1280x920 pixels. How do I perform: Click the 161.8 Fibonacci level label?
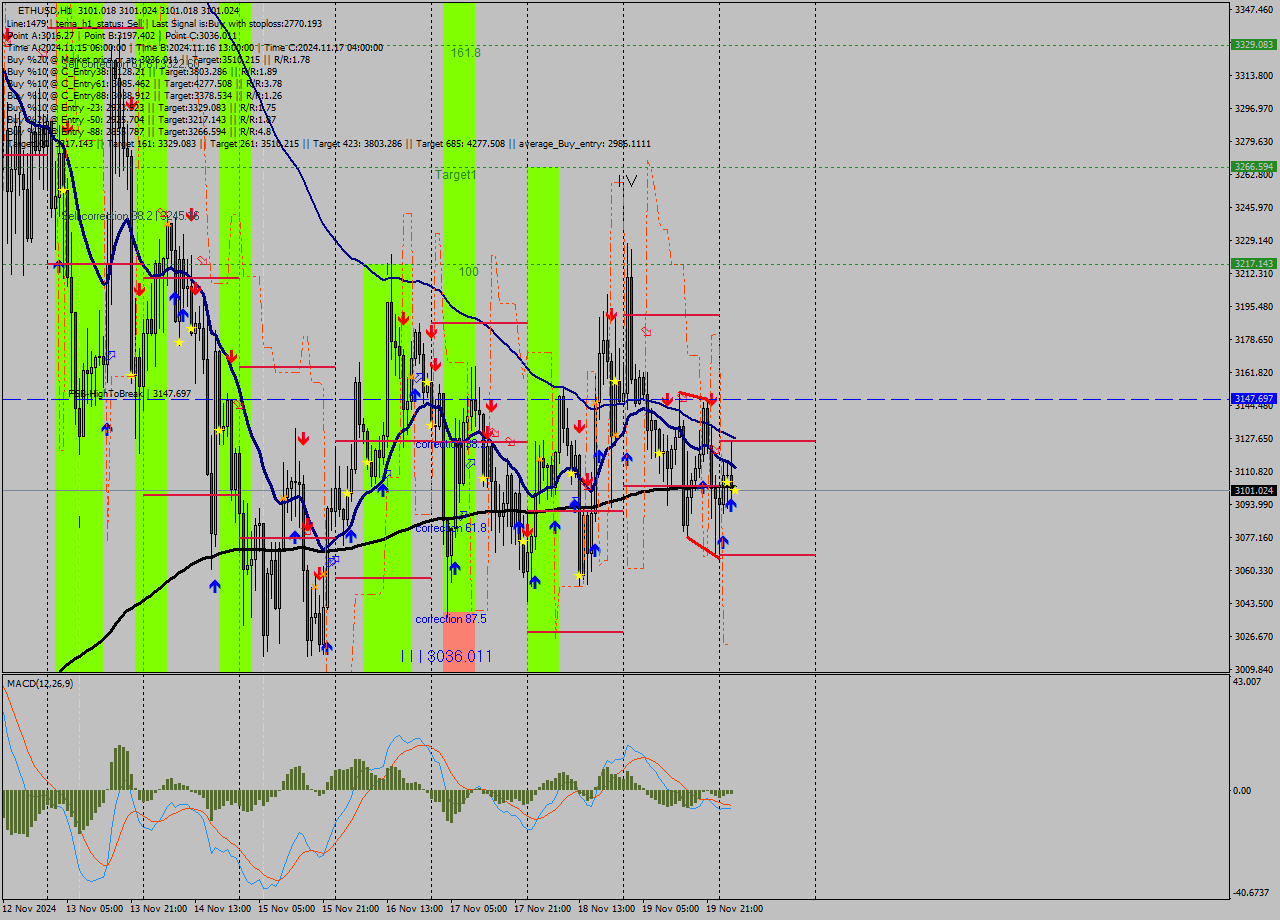[465, 52]
